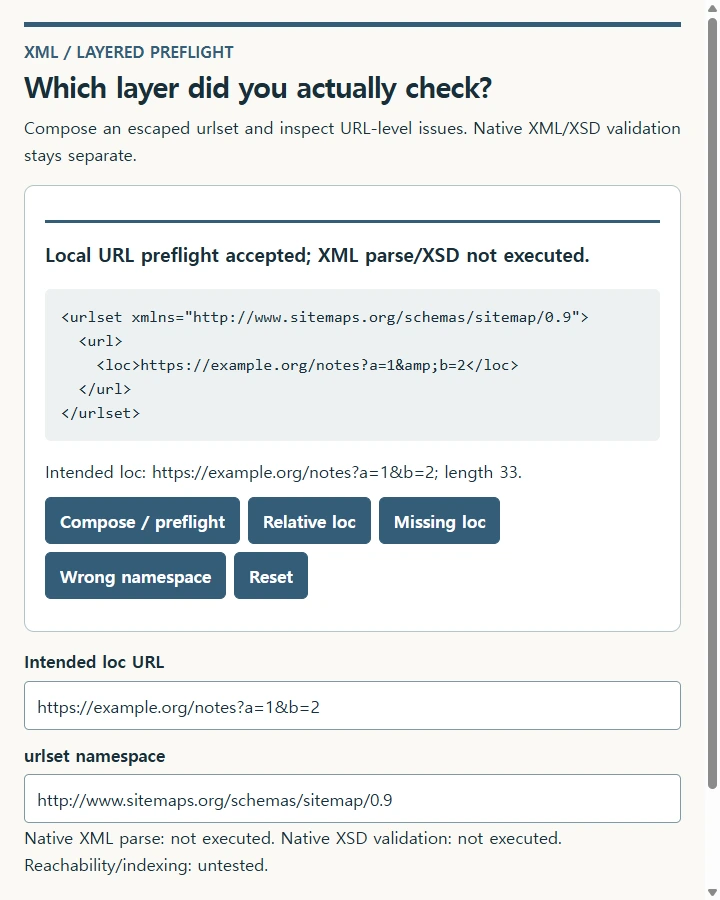Screen dimensions: 720x900
Task: Load the Relative loc example
Action: coord(309,521)
